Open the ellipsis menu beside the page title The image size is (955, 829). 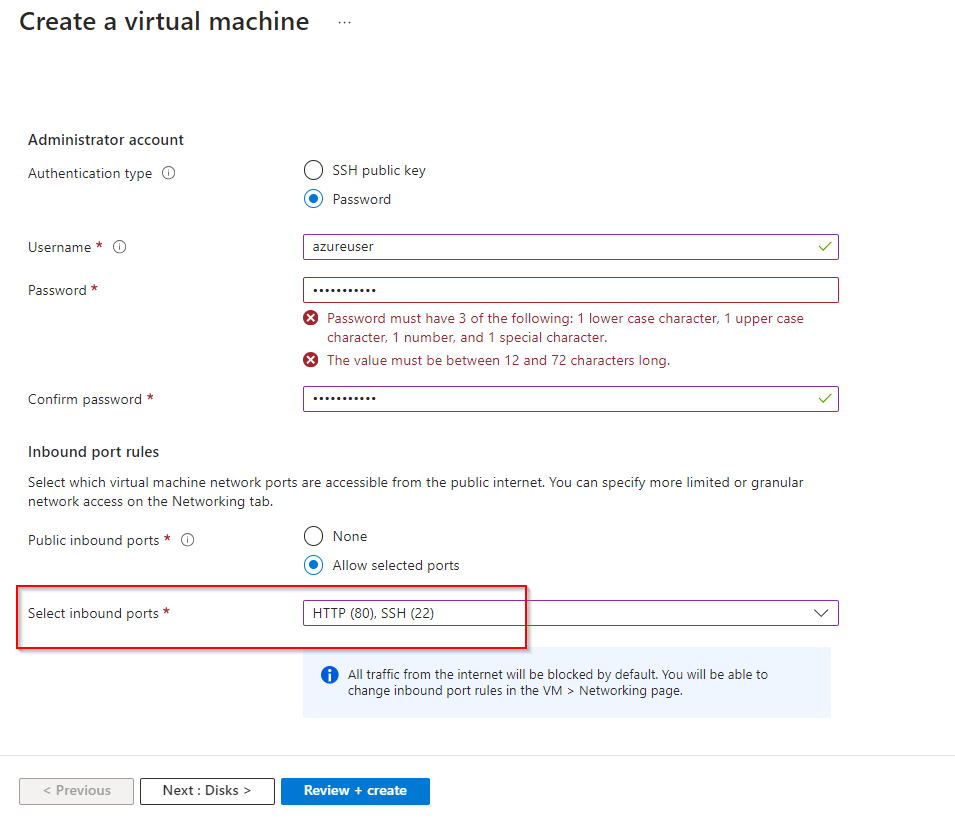point(345,23)
